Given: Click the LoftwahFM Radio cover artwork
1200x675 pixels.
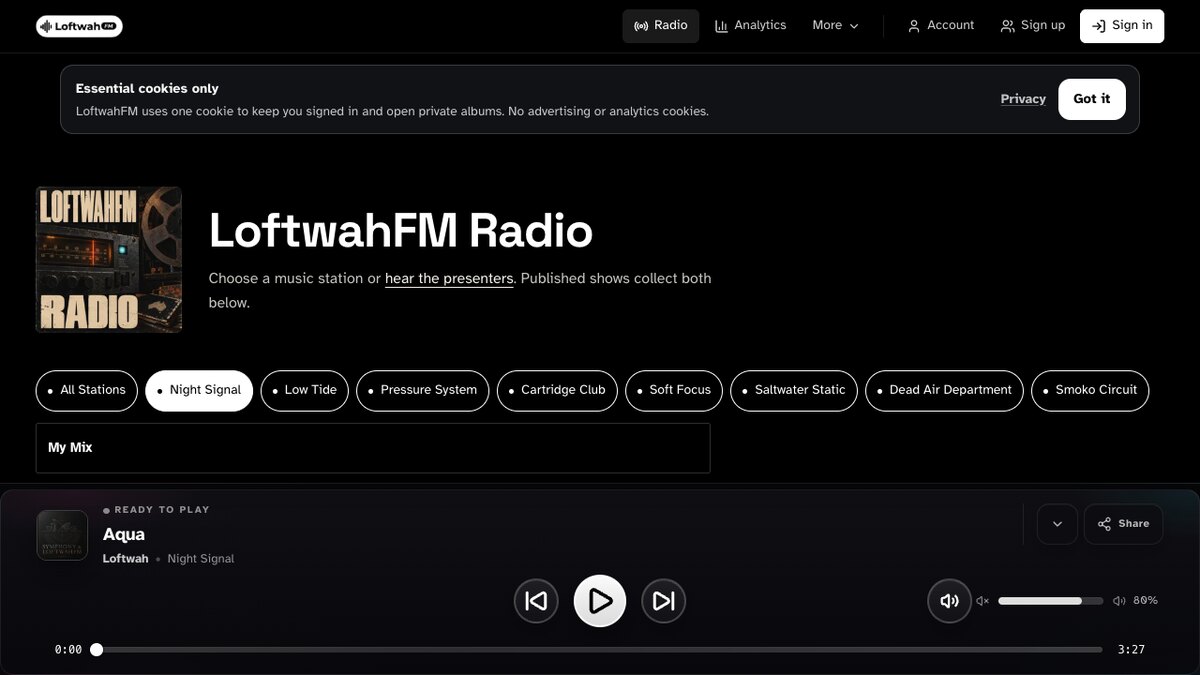Looking at the screenshot, I should pos(109,259).
